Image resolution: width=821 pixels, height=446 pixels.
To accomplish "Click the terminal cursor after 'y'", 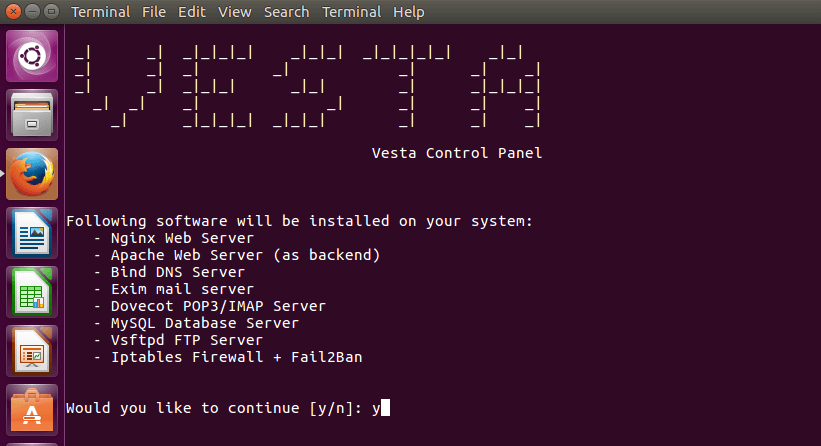I will [x=385, y=408].
